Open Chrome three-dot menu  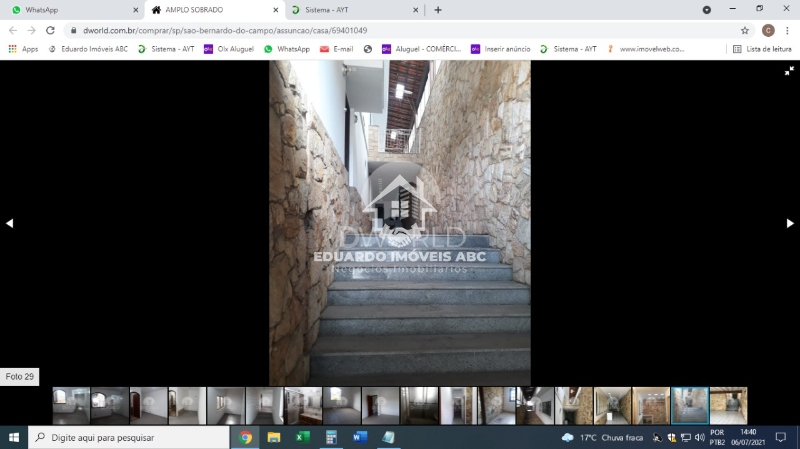pos(787,31)
